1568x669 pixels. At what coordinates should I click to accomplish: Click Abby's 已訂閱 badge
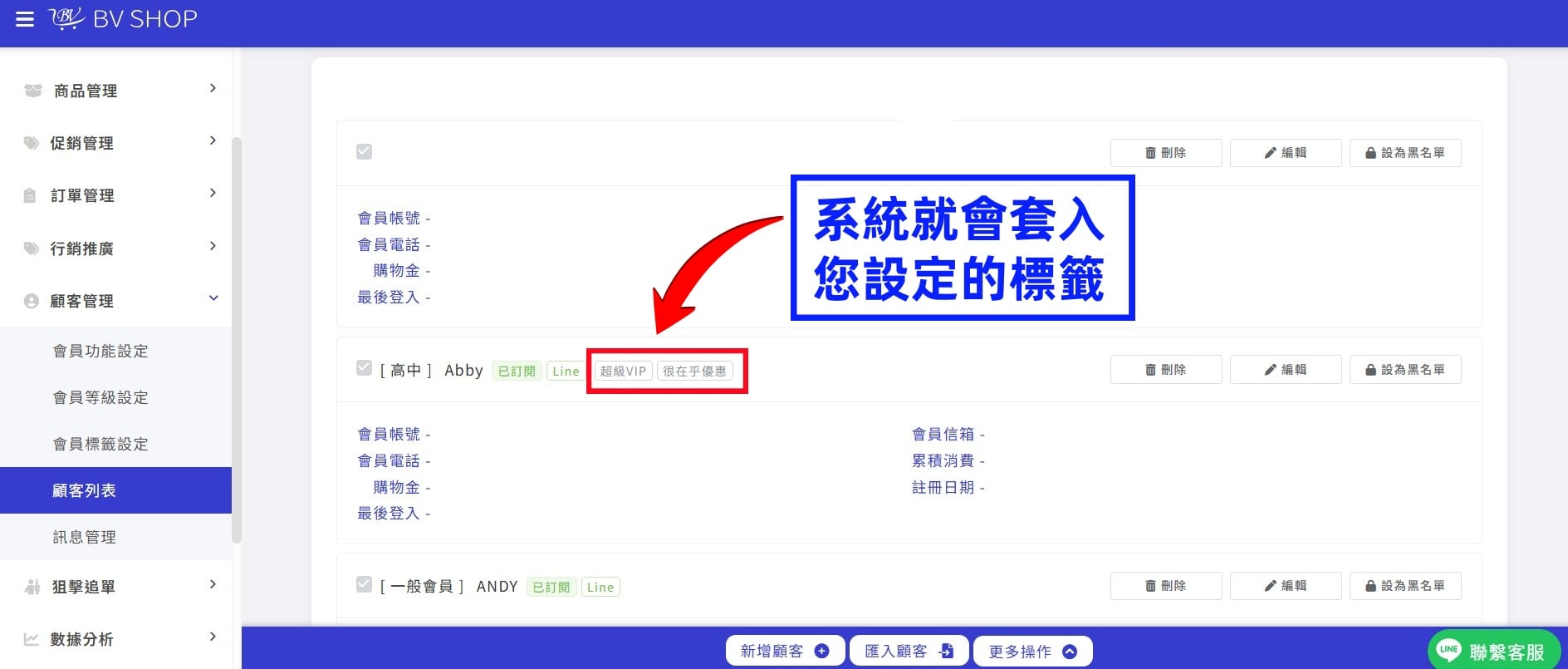click(x=517, y=371)
